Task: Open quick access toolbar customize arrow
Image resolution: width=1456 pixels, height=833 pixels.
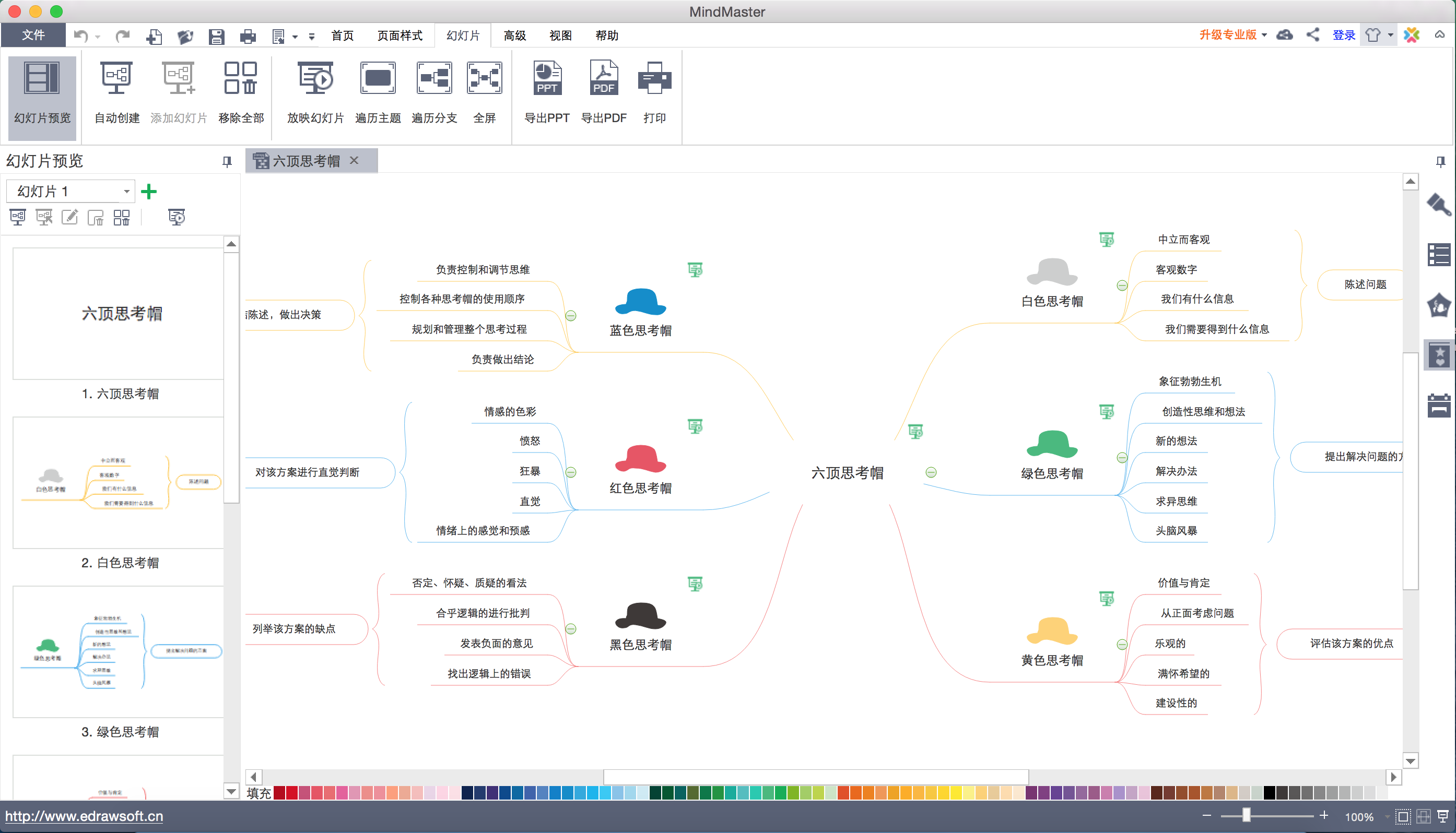Action: [311, 37]
